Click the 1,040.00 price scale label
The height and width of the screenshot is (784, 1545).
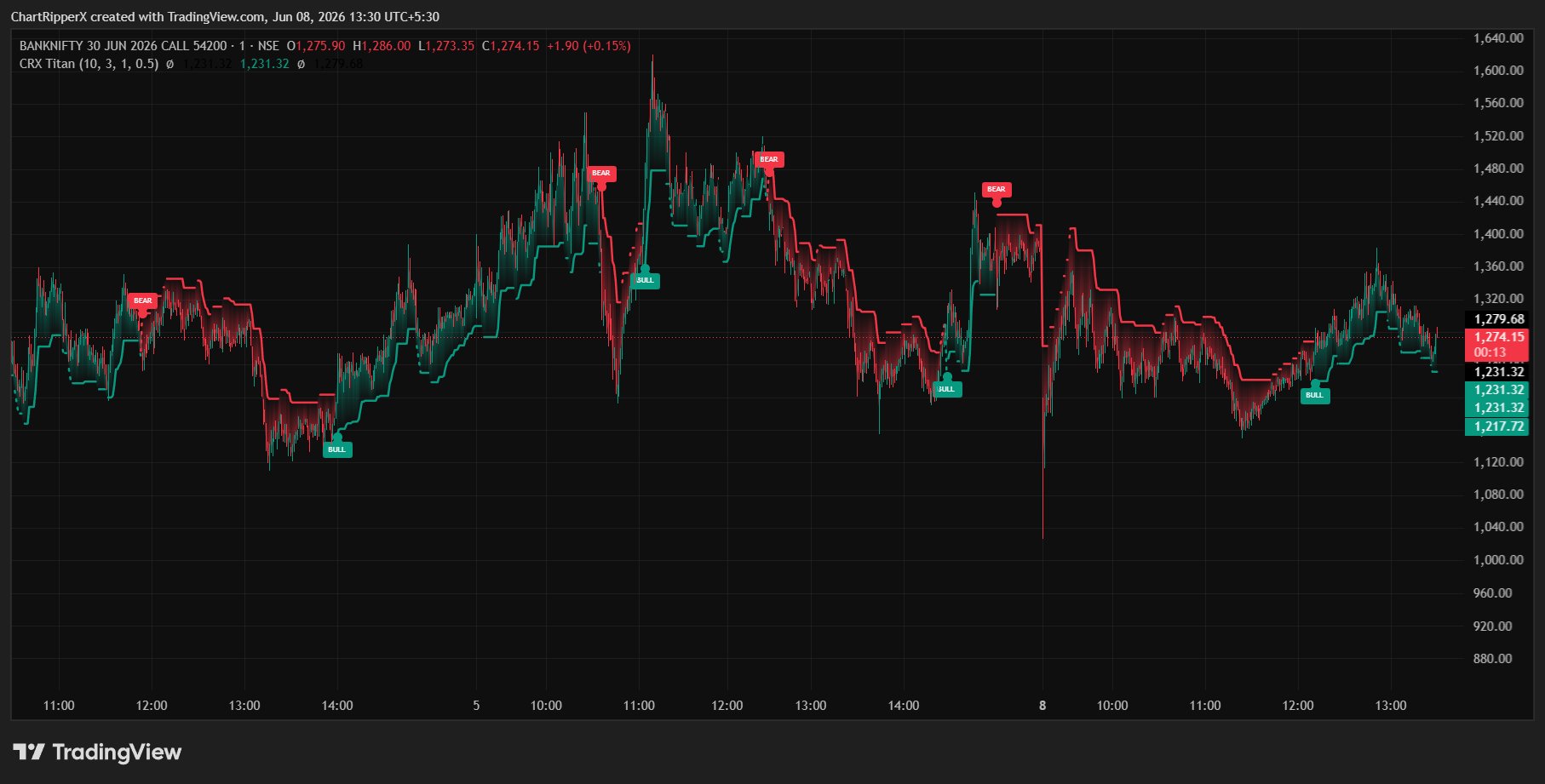tap(1498, 527)
